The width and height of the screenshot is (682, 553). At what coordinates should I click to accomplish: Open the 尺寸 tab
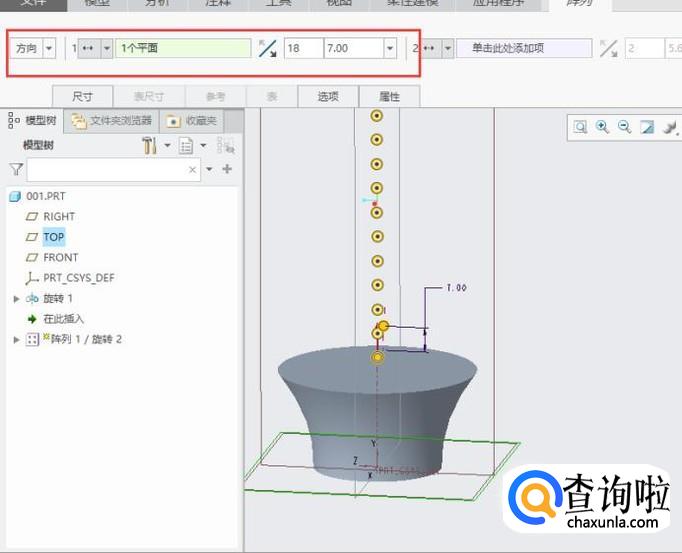(x=82, y=97)
